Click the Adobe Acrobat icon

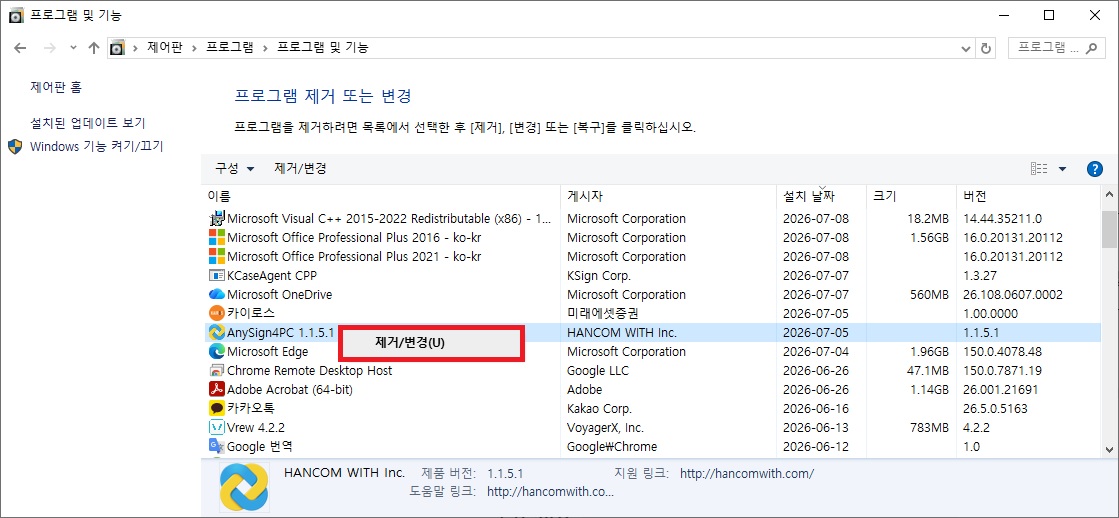pos(216,390)
